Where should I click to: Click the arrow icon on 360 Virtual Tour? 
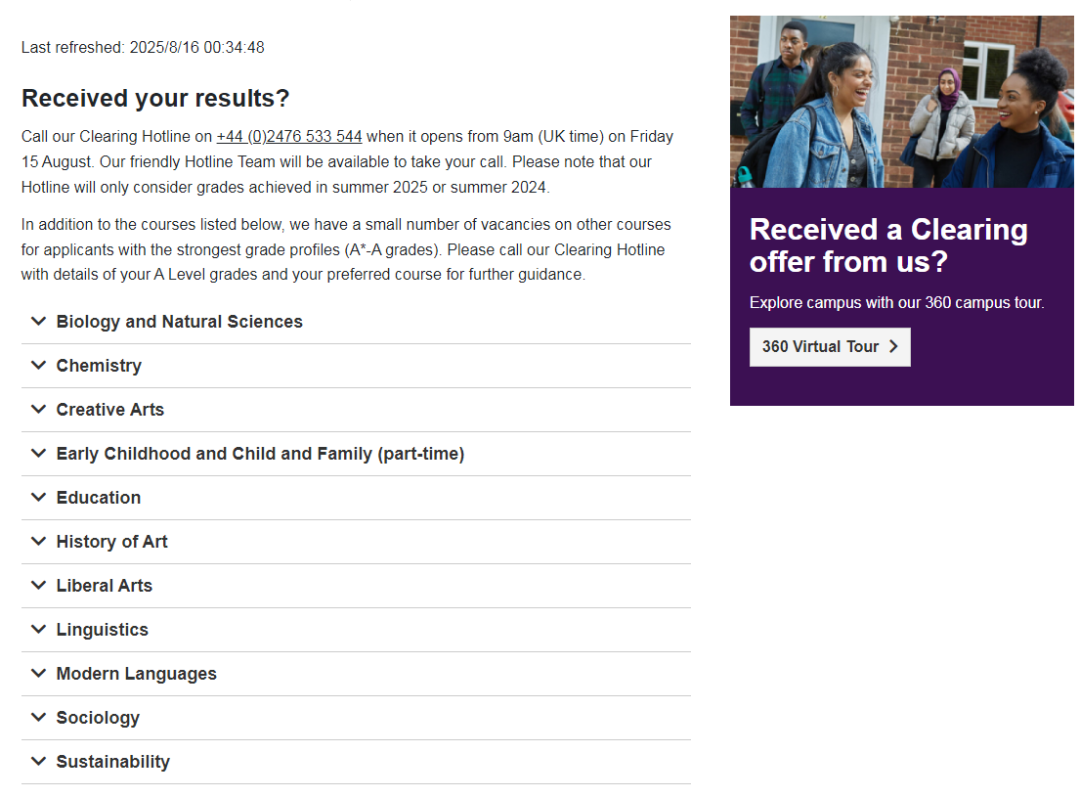893,346
